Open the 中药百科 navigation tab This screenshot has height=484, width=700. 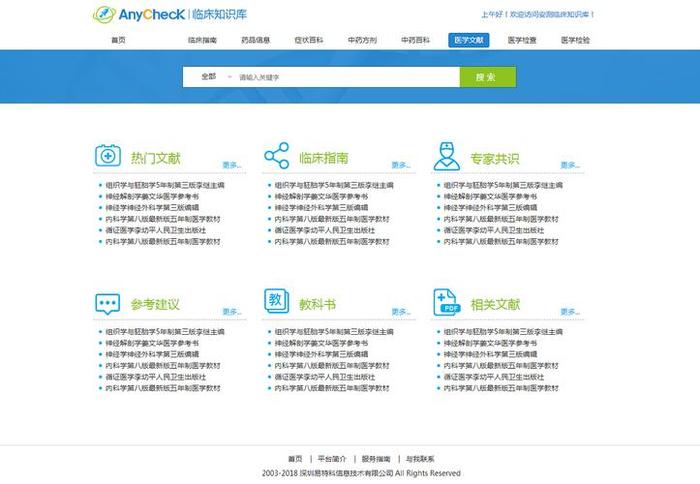(415, 40)
